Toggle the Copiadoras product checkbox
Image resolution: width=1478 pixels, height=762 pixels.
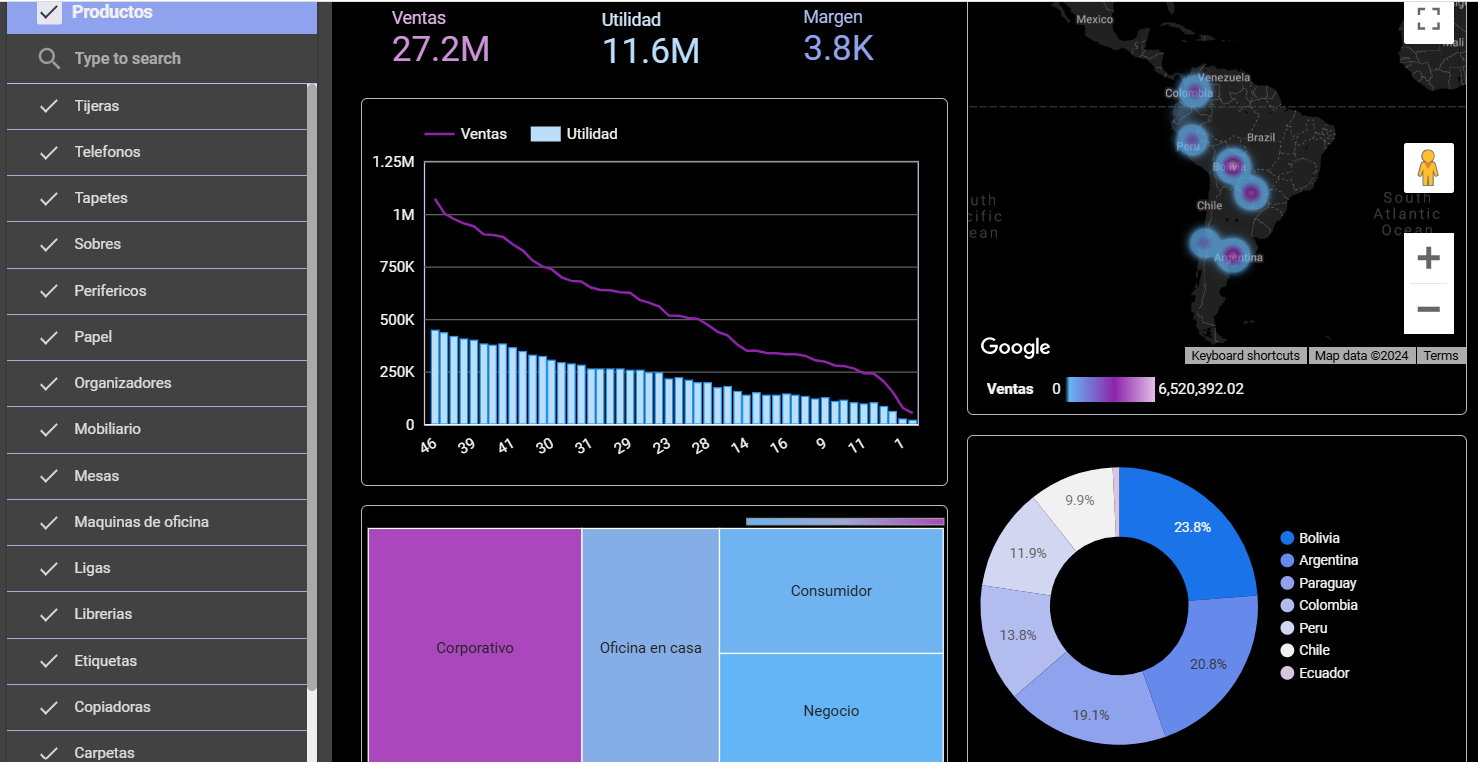click(x=49, y=707)
